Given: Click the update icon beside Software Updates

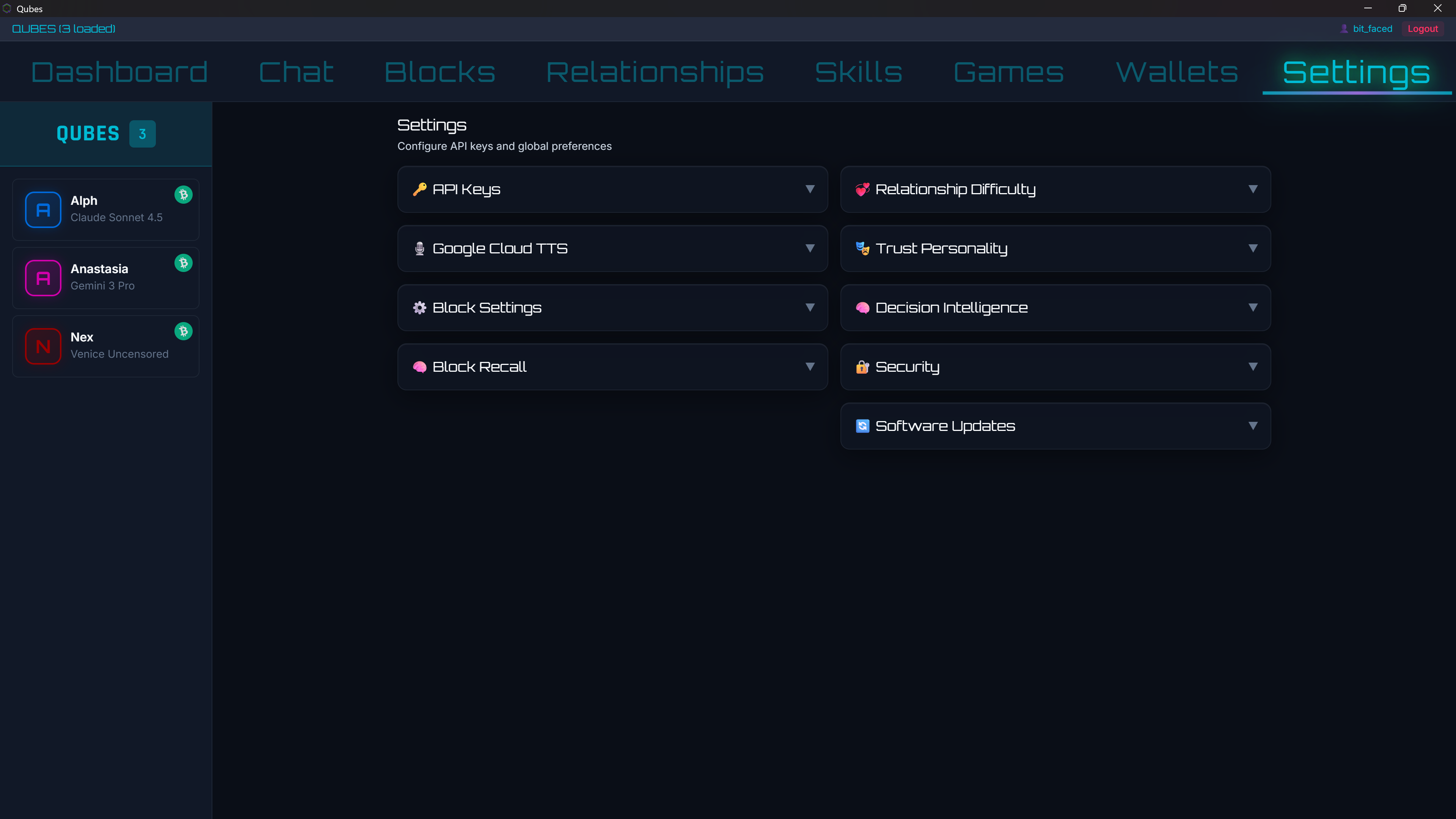Looking at the screenshot, I should coord(862,426).
